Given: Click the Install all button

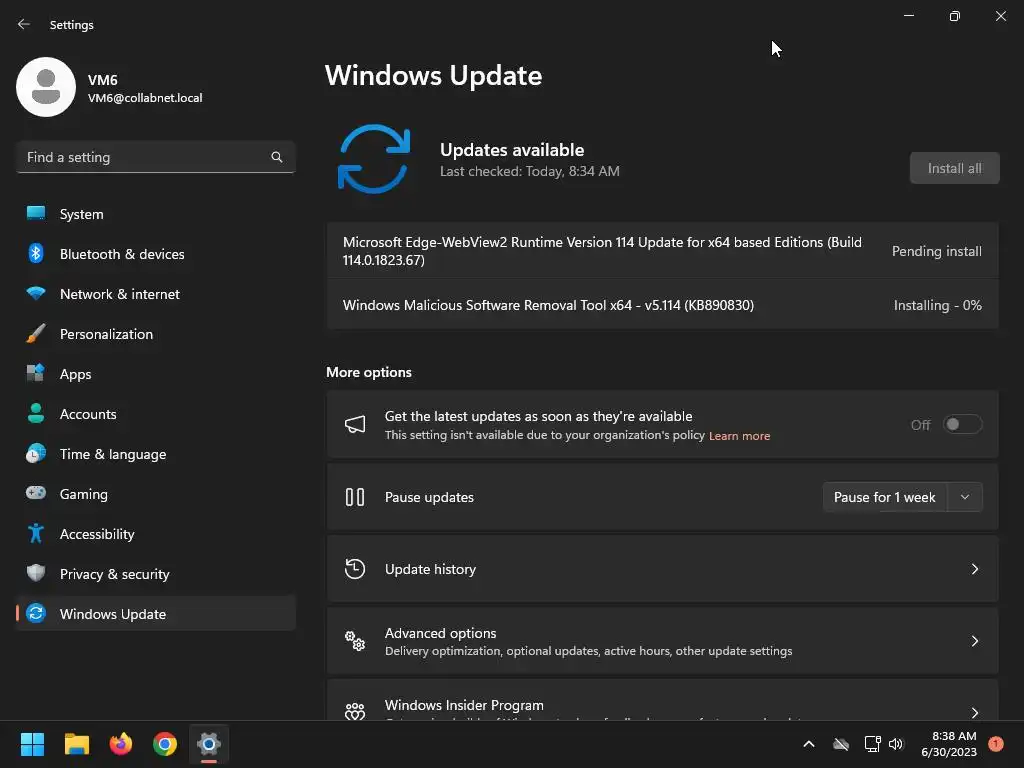Looking at the screenshot, I should 954,168.
